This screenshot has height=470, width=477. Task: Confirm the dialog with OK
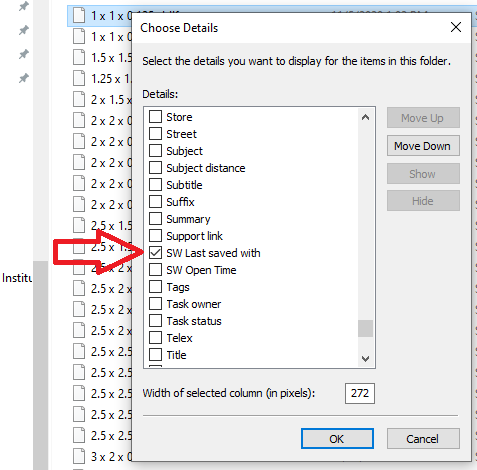337,439
